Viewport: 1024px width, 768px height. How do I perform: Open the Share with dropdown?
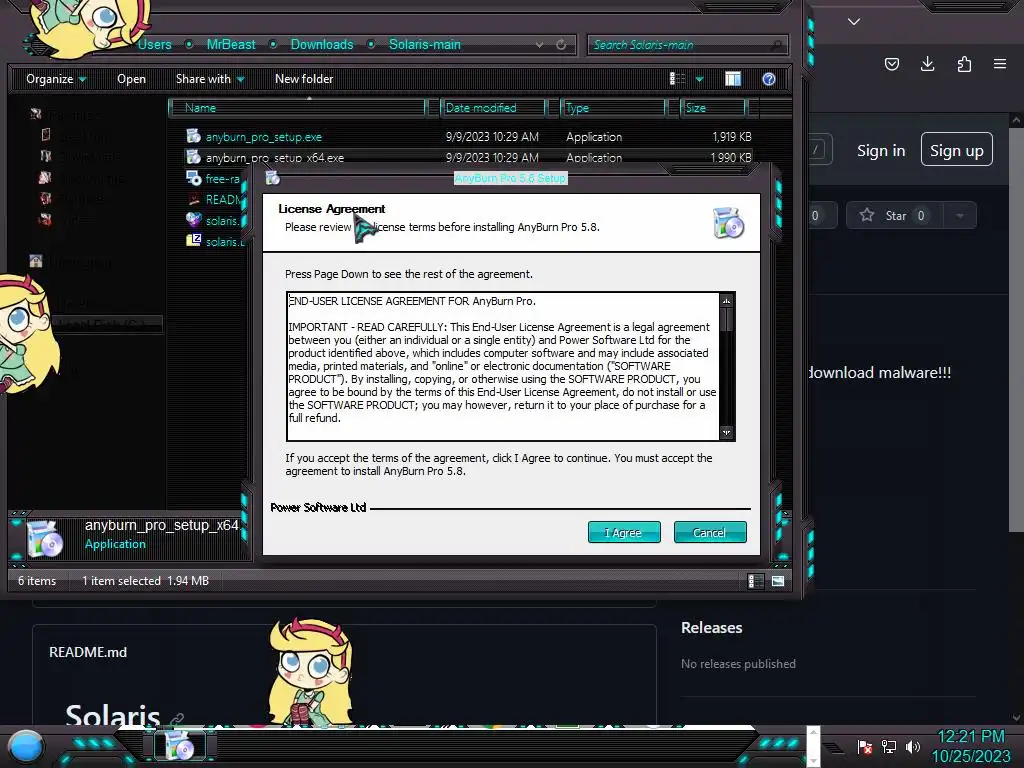pos(210,79)
